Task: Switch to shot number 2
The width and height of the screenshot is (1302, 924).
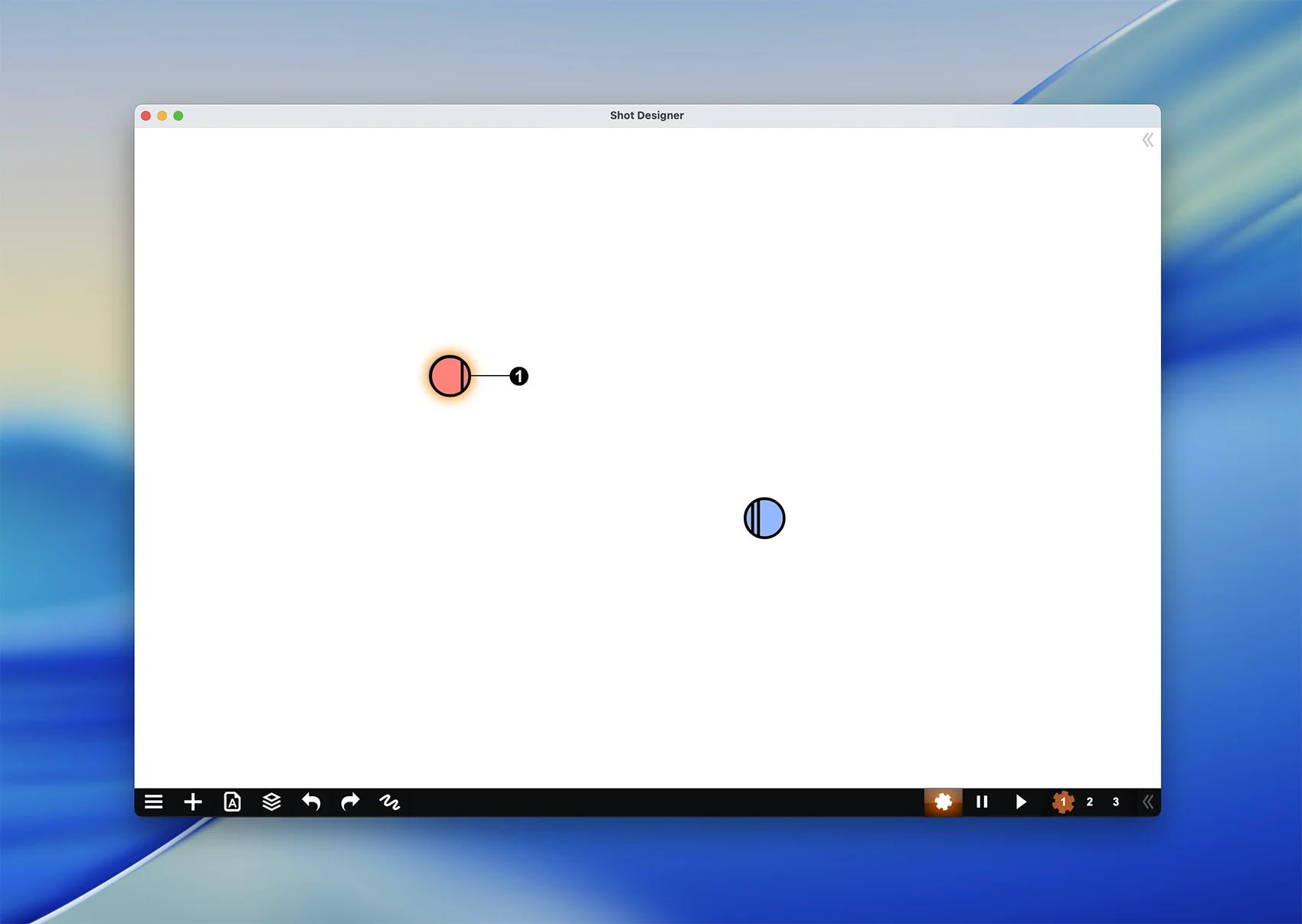Action: coord(1090,802)
